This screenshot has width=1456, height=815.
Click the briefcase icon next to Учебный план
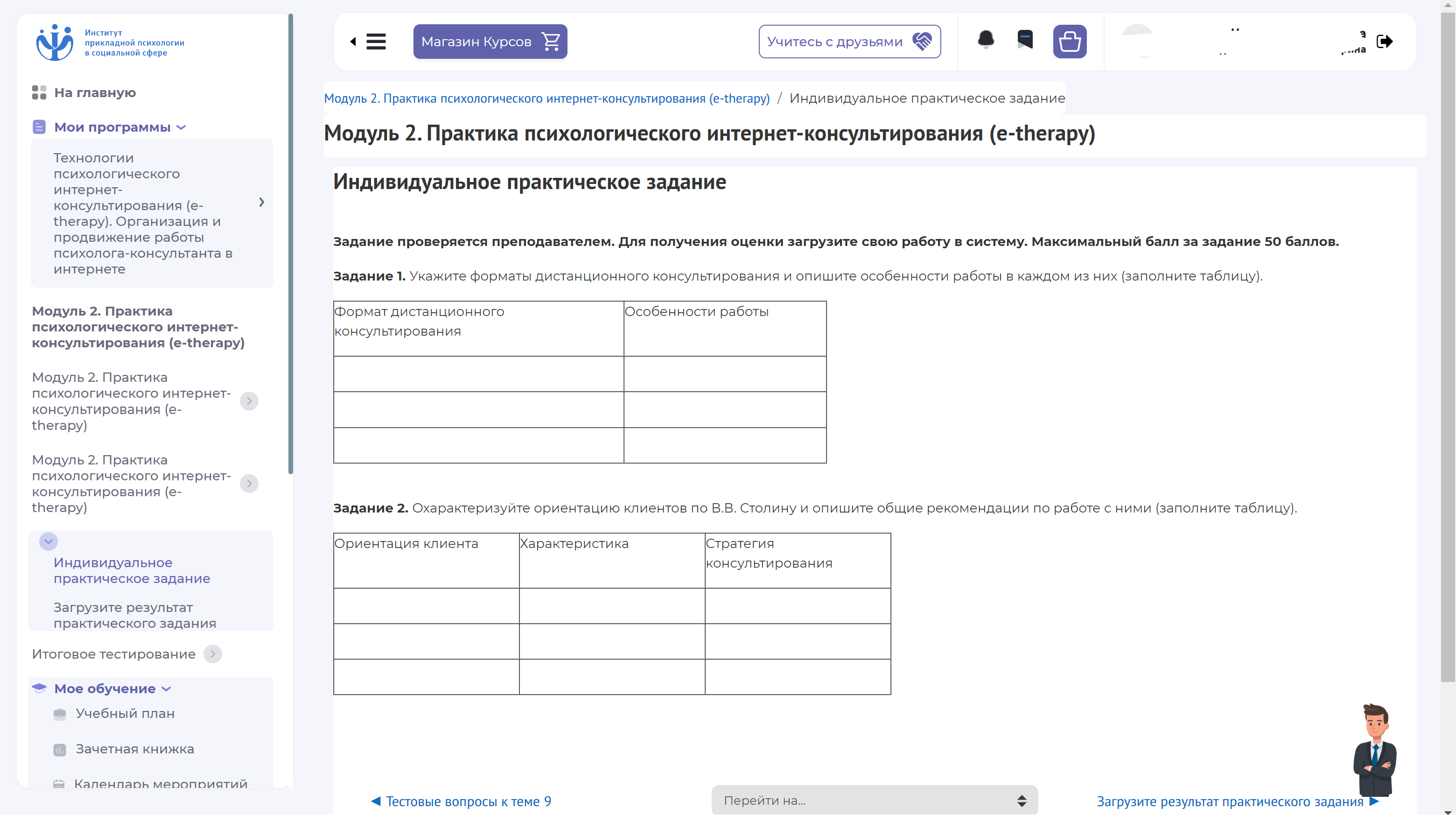[x=59, y=714]
